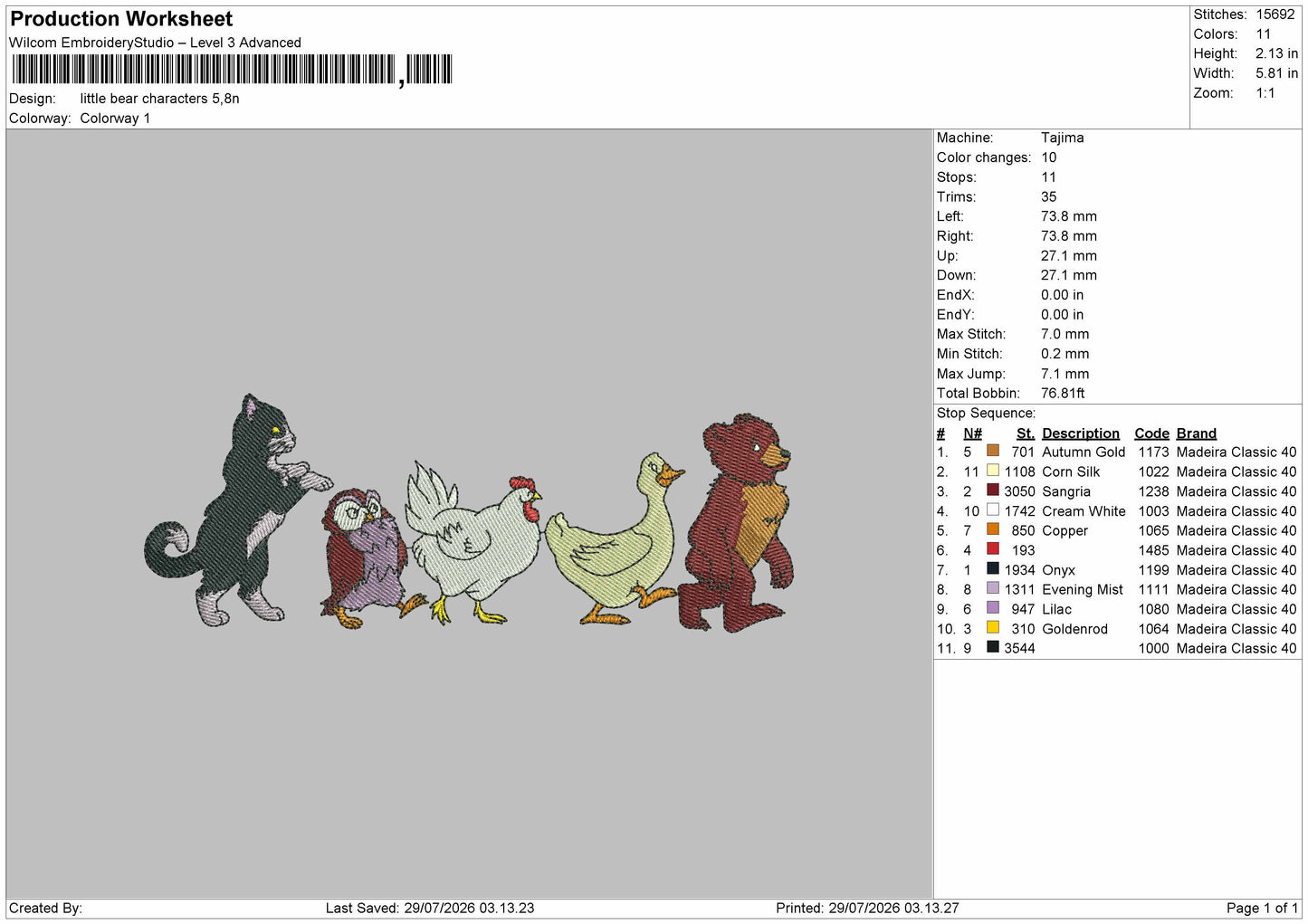Image resolution: width=1308 pixels, height=924 pixels.
Task: Click the 'Lilac' description text
Action: (1056, 609)
